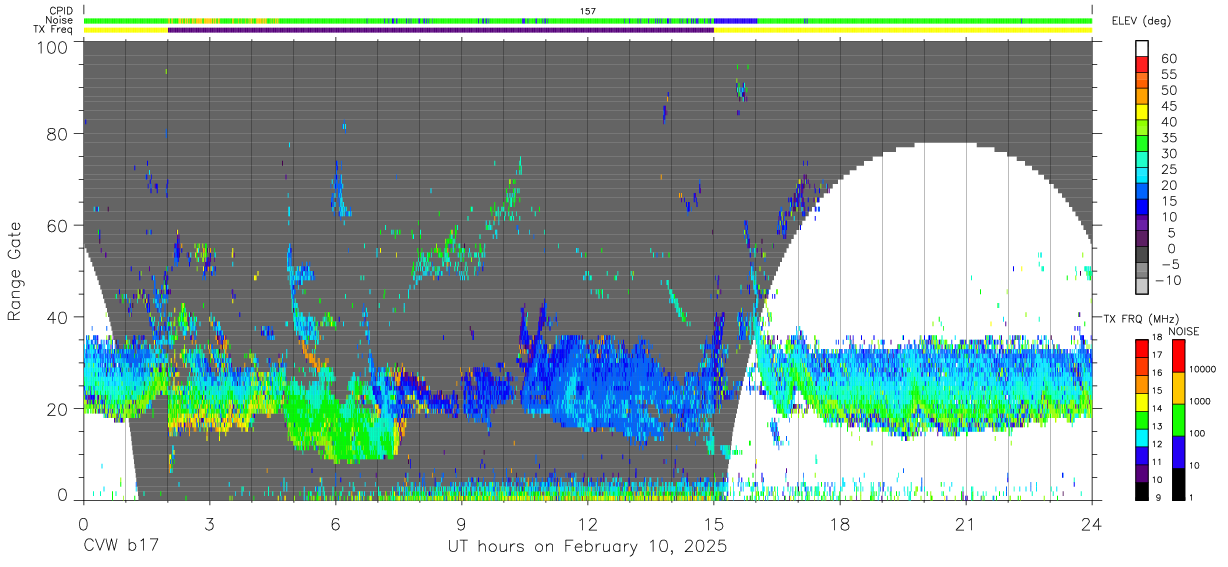Screen dimensions: 1228x567
Task: Pick the light gray bottom ELEV color bar segment
Action: click(1142, 285)
